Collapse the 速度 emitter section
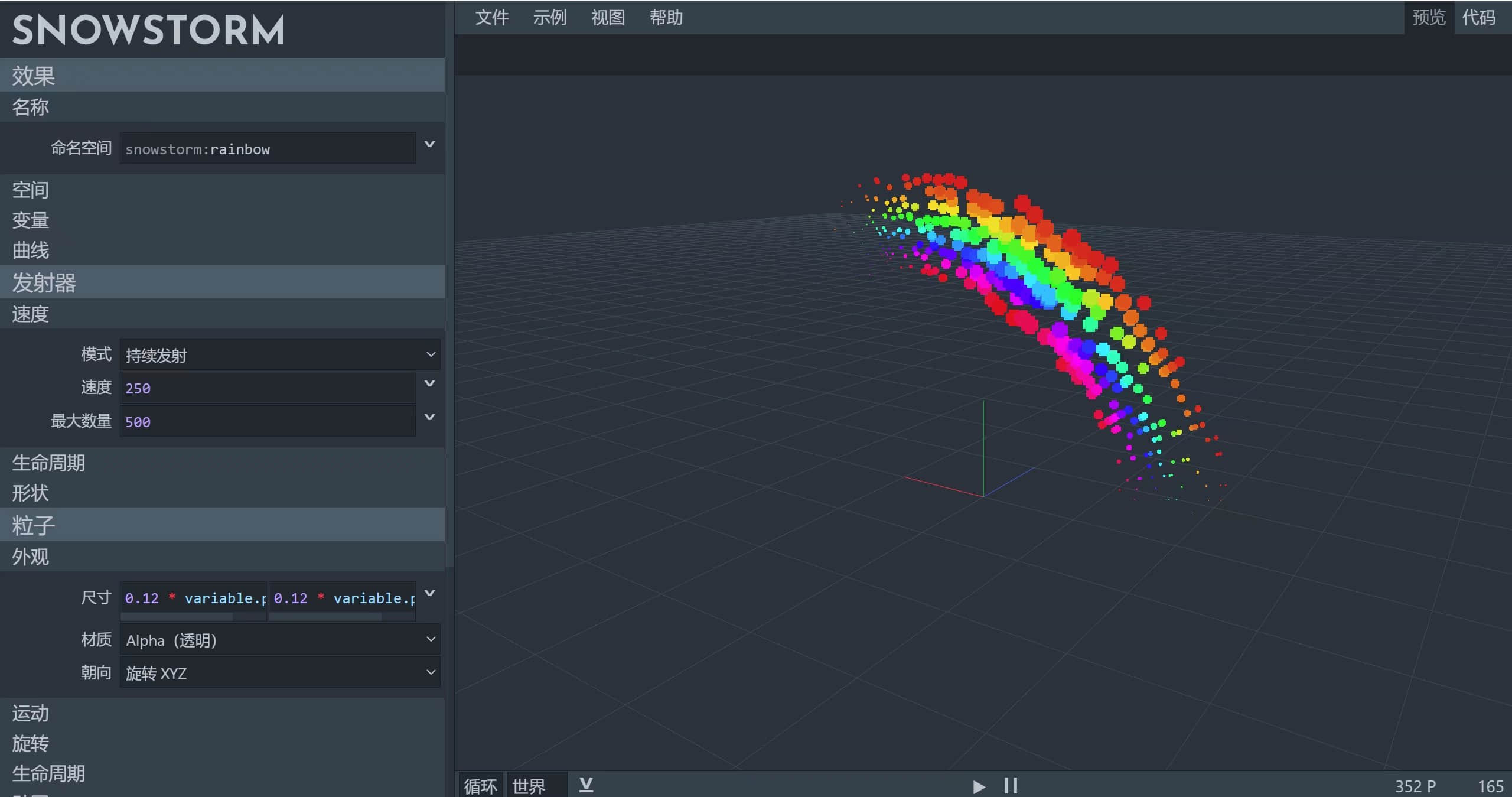 tap(222, 314)
